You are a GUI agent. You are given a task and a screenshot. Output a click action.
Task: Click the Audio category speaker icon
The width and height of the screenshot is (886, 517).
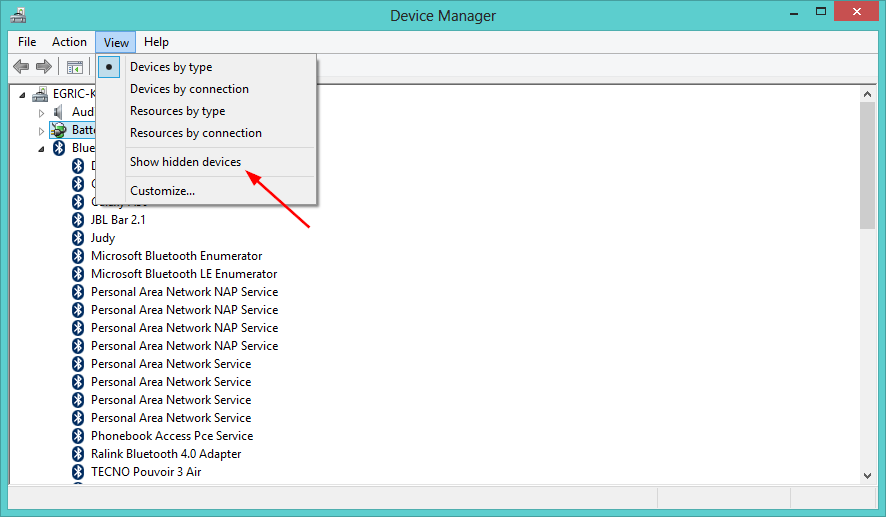pyautogui.click(x=58, y=112)
